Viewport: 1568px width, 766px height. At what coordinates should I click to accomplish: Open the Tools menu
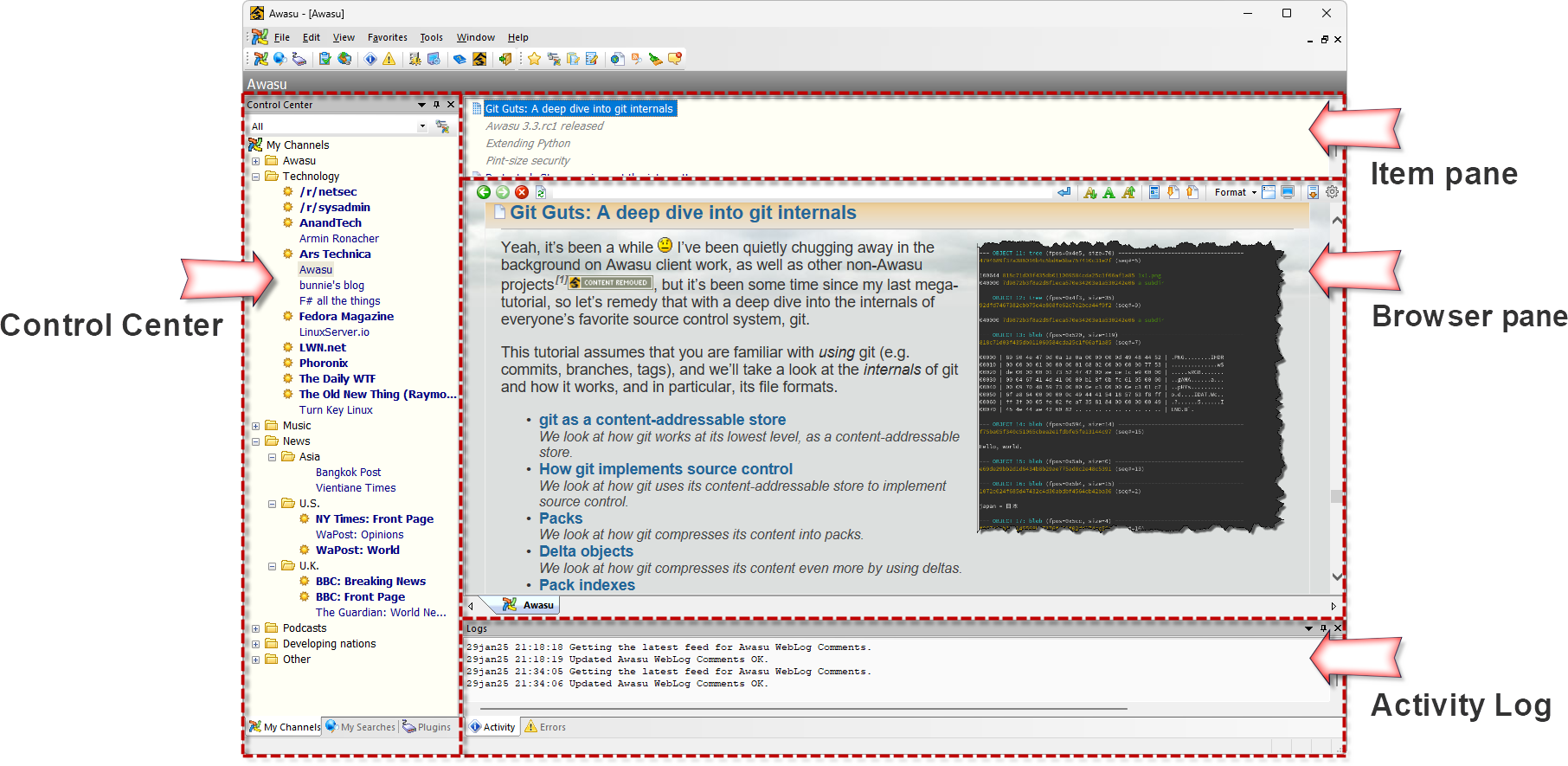click(x=431, y=37)
